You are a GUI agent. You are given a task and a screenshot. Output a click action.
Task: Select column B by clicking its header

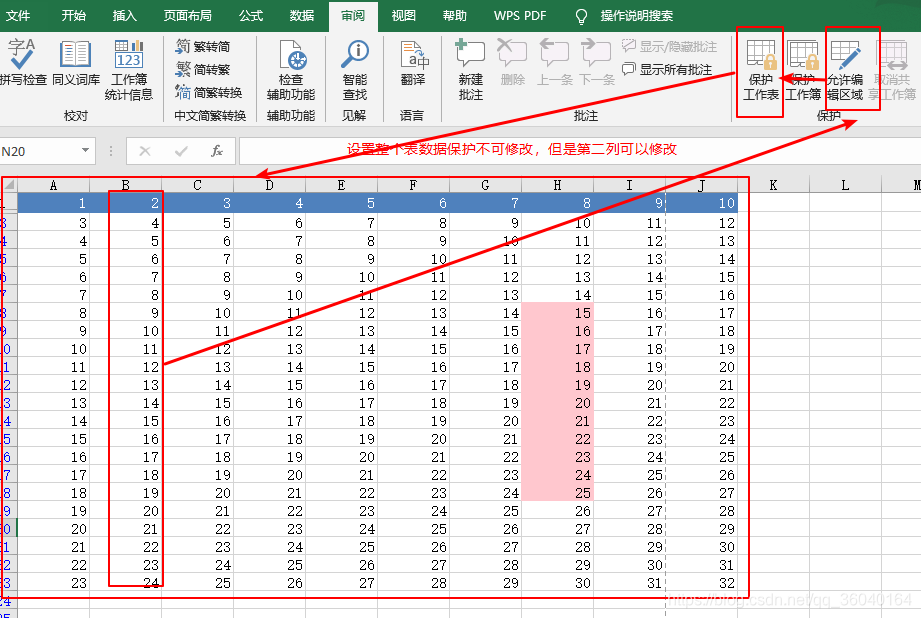(124, 184)
